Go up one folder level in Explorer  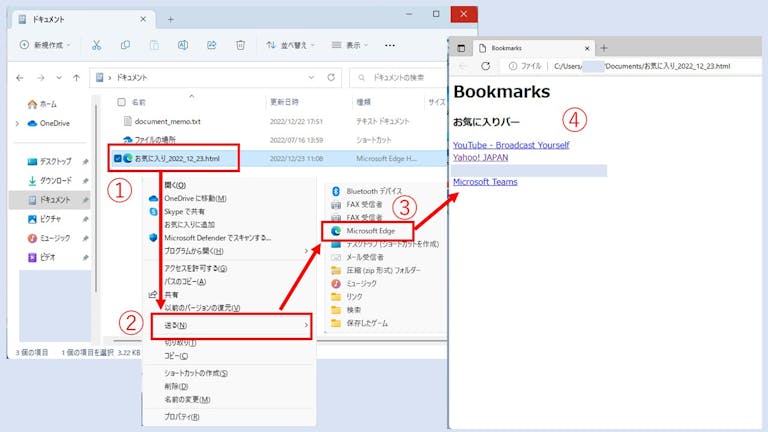coord(76,77)
